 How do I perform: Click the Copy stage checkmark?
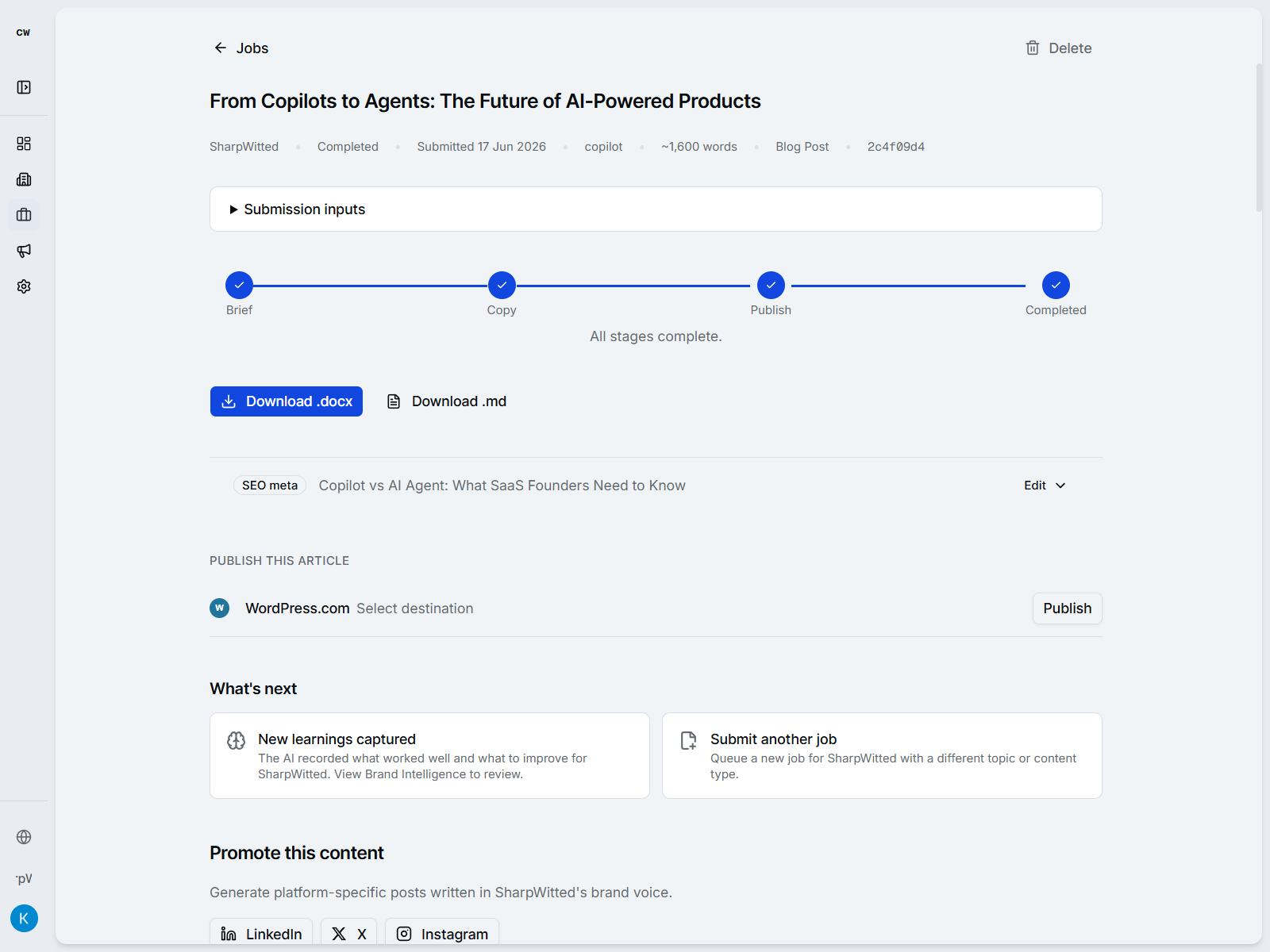(x=502, y=285)
